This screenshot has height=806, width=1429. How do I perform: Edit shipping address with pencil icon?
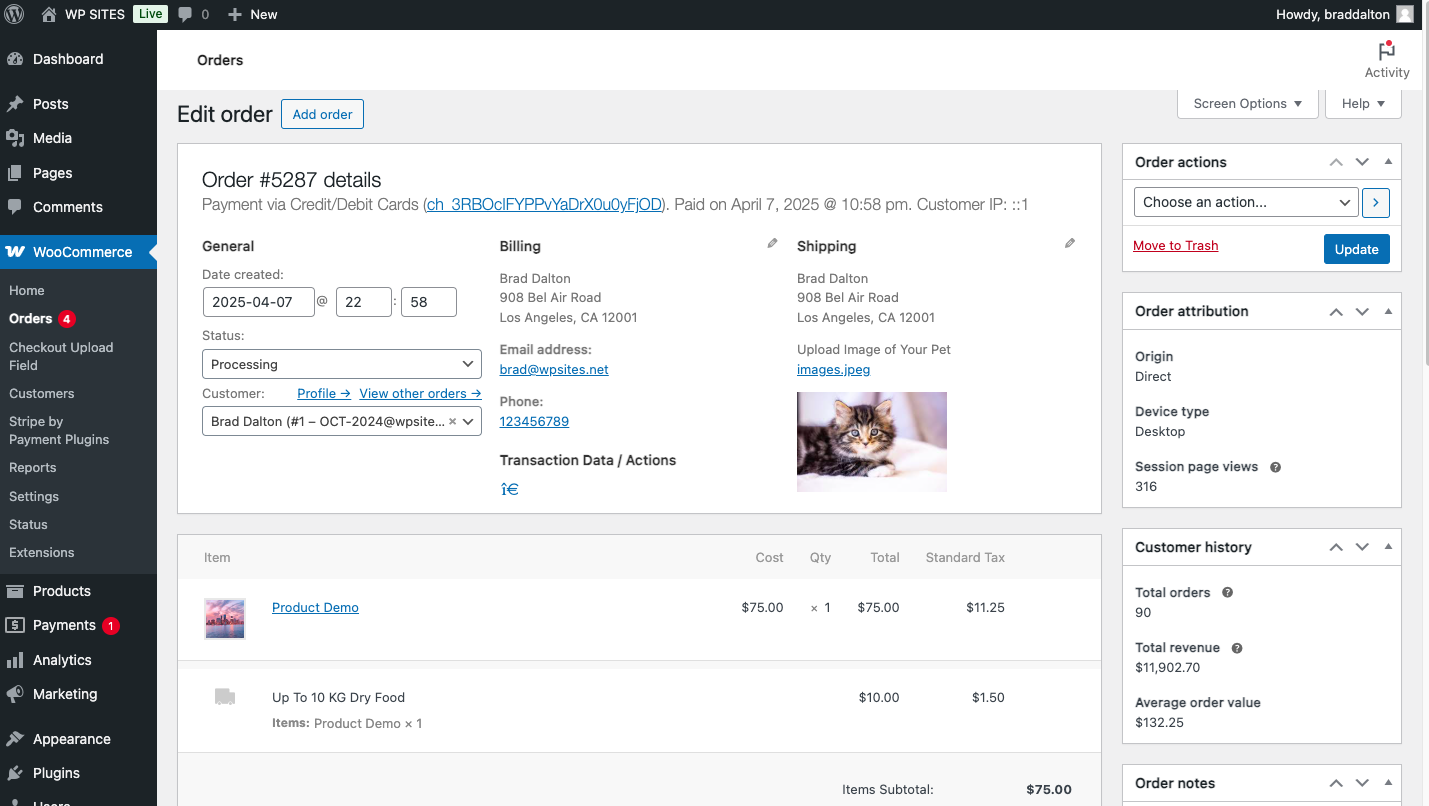click(1070, 243)
